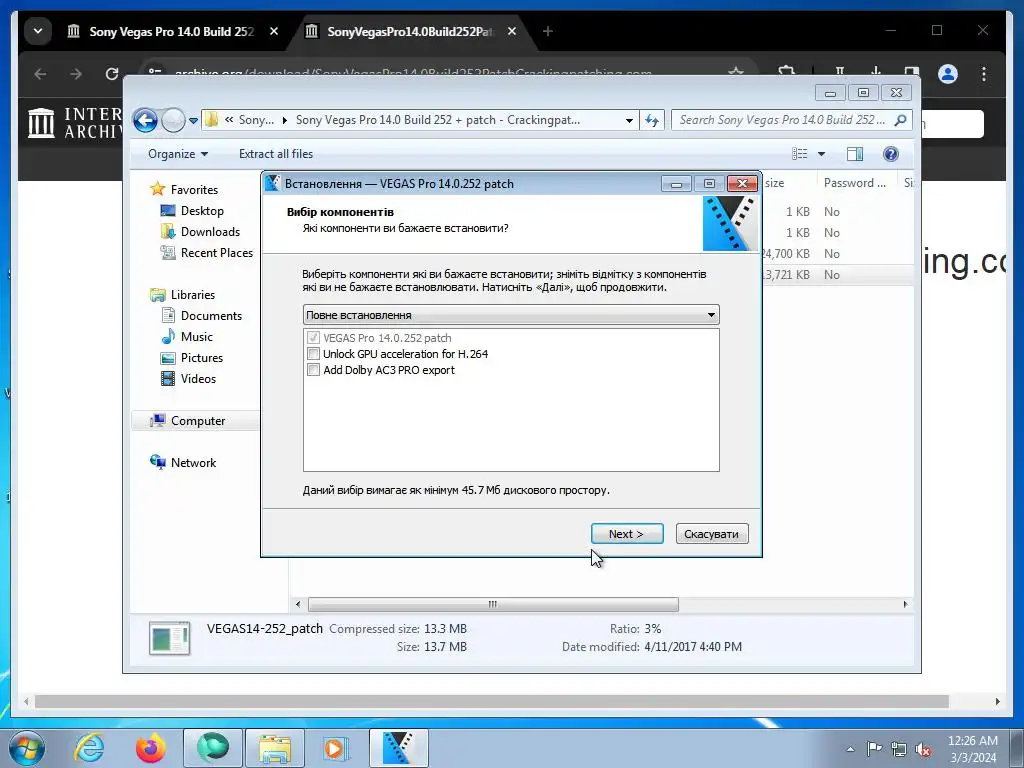Close the SonyVegasPro14.0Build252Pat browser tab
This screenshot has height=768, width=1024.
512,31
